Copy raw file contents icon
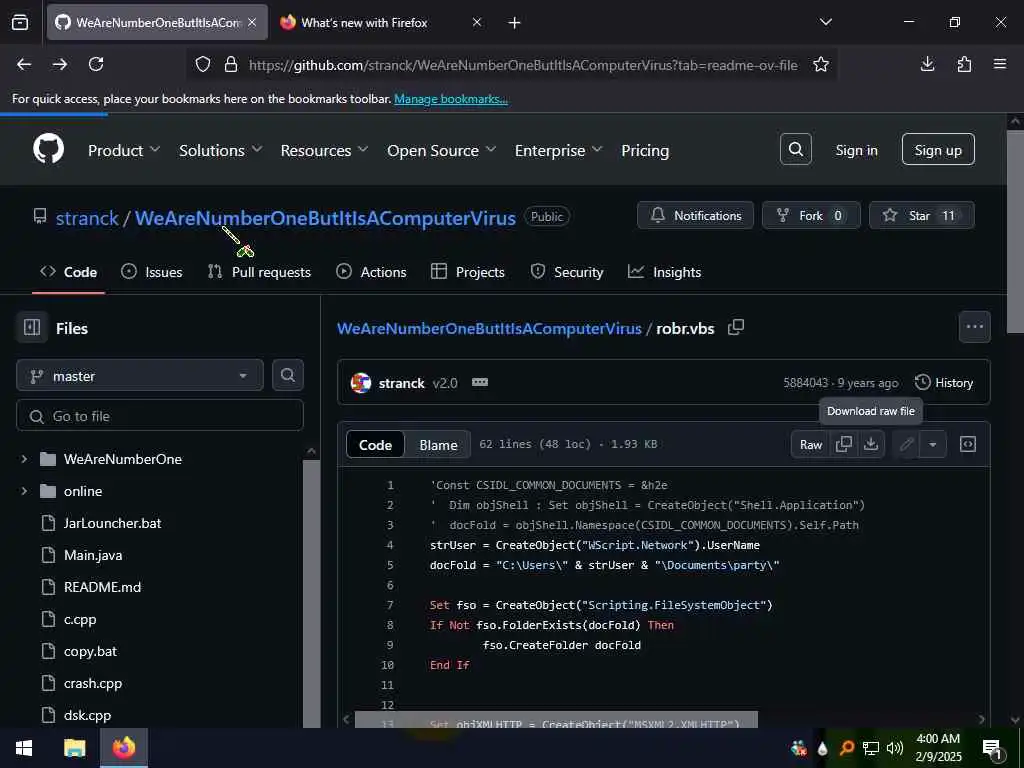Image resolution: width=1024 pixels, height=768 pixels. [x=844, y=444]
